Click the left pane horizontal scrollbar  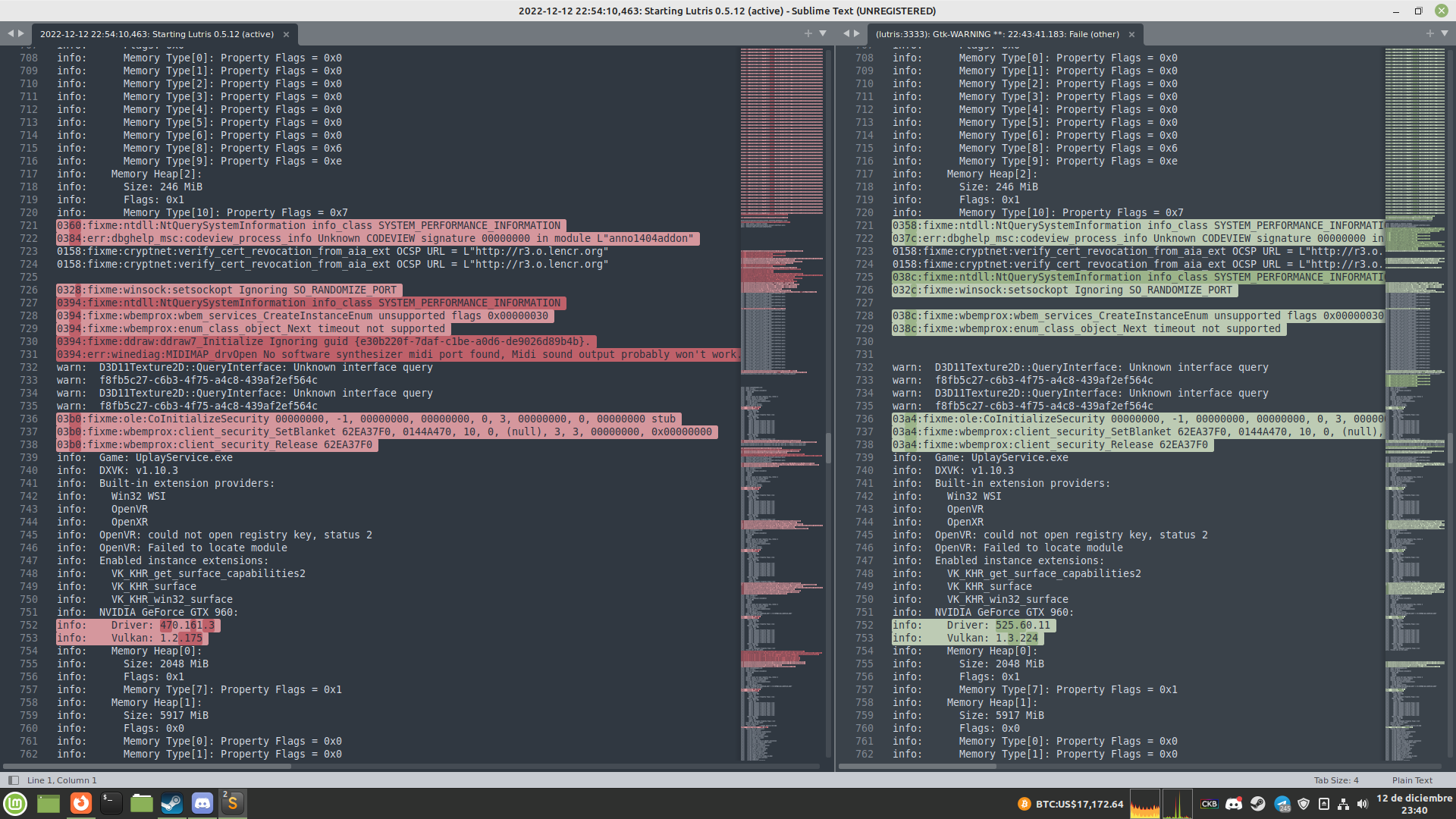coord(148,767)
